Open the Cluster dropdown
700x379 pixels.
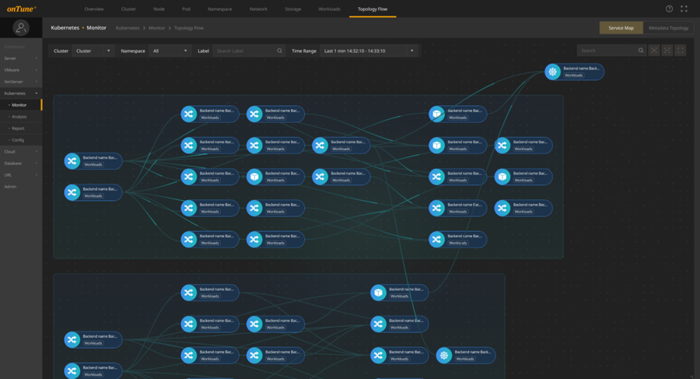click(x=93, y=51)
